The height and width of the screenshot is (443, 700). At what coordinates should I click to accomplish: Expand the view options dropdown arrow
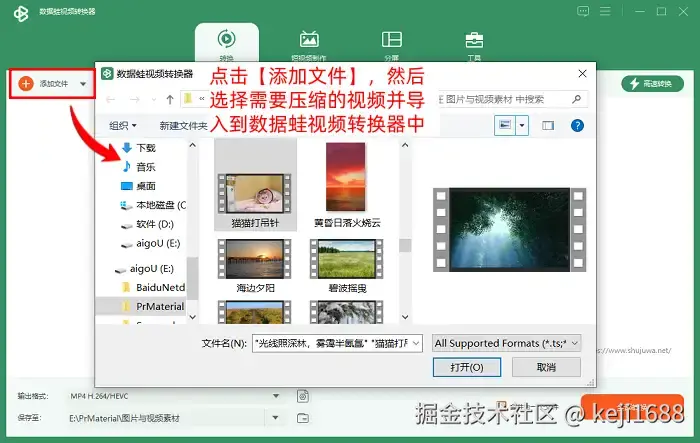(x=522, y=125)
